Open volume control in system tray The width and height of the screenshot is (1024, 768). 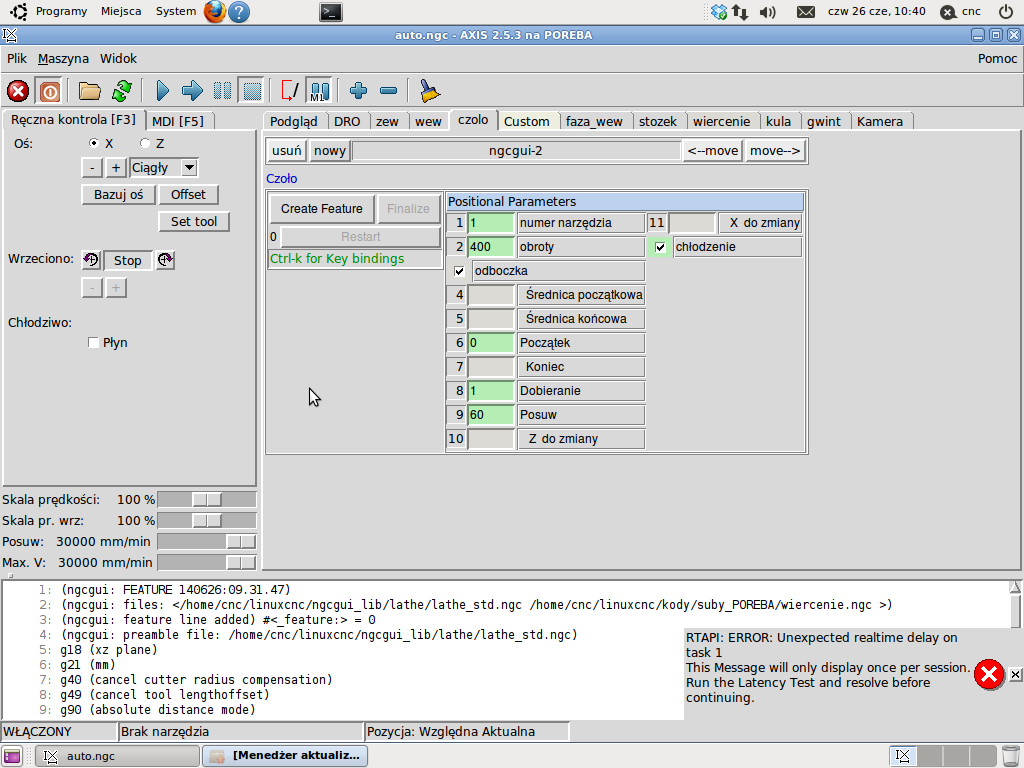coord(768,12)
